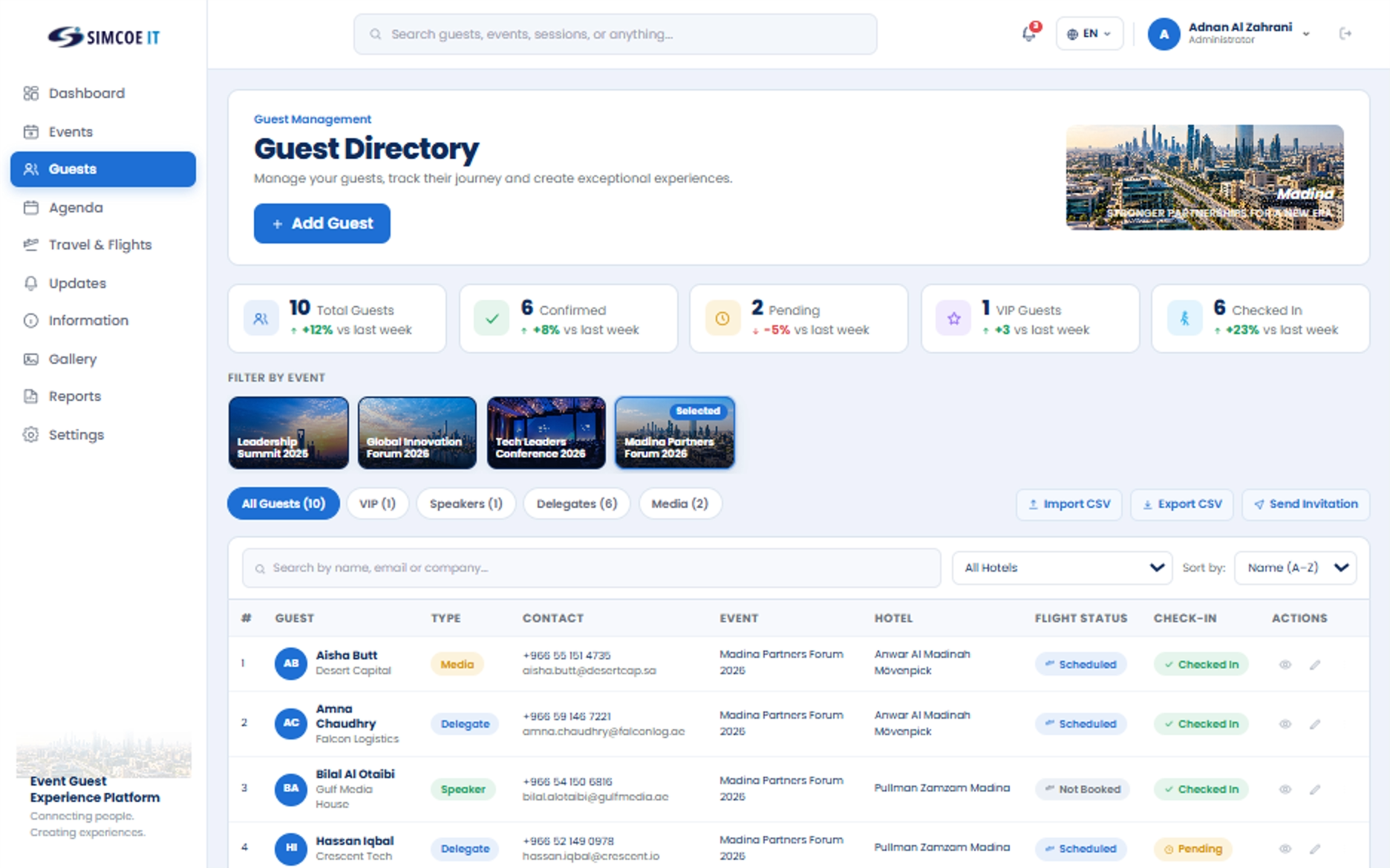
Task: Click the Total Guests people icon
Action: click(261, 319)
